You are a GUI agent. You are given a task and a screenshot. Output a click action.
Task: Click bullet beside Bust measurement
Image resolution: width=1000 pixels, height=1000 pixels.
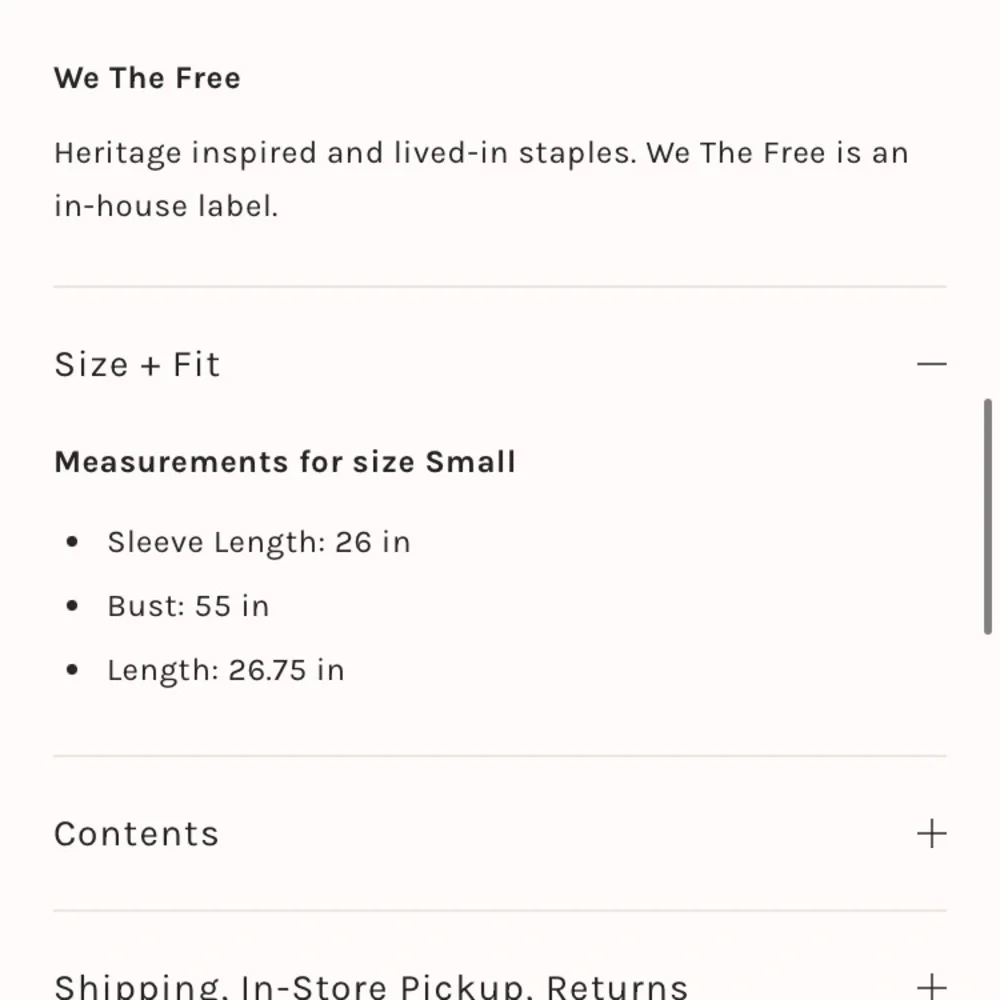tap(72, 606)
